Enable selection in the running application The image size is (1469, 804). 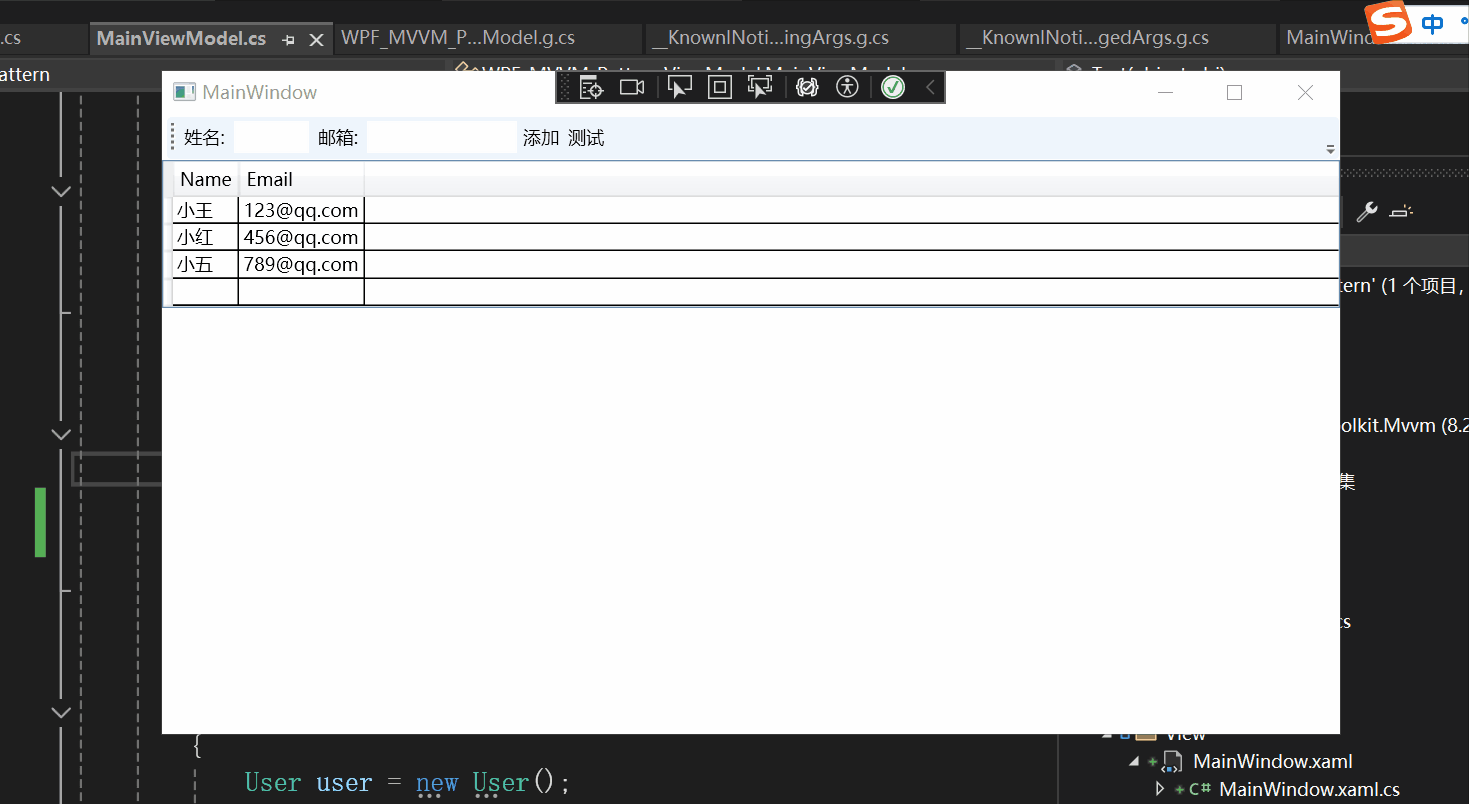tap(680, 87)
